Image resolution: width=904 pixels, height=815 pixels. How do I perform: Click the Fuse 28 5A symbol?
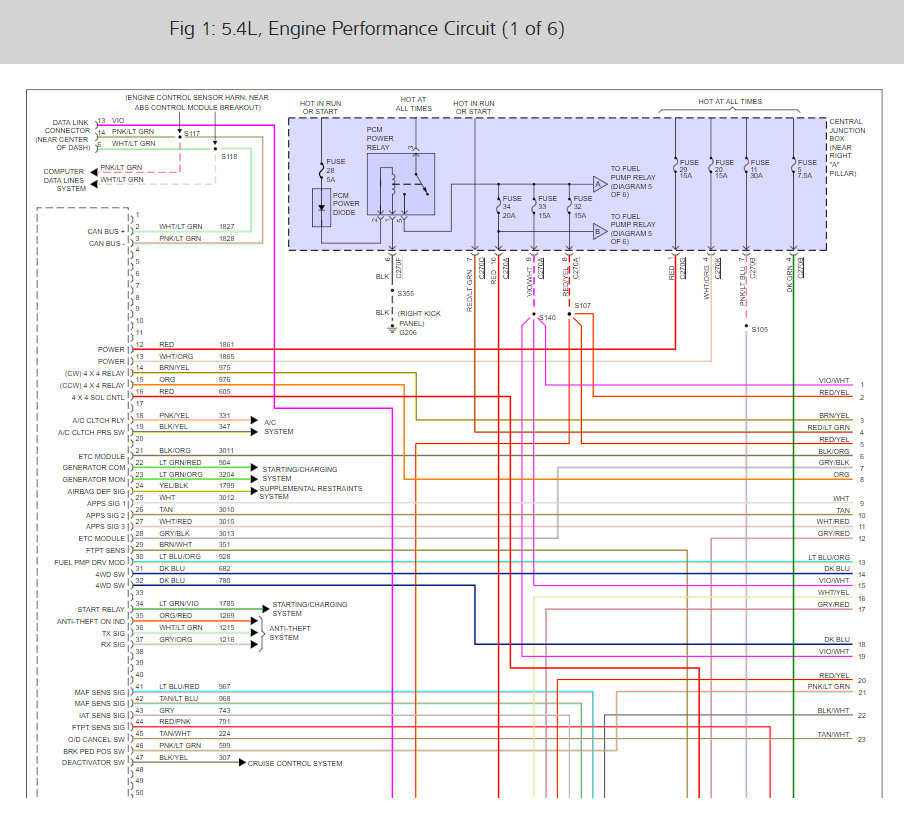[x=322, y=170]
